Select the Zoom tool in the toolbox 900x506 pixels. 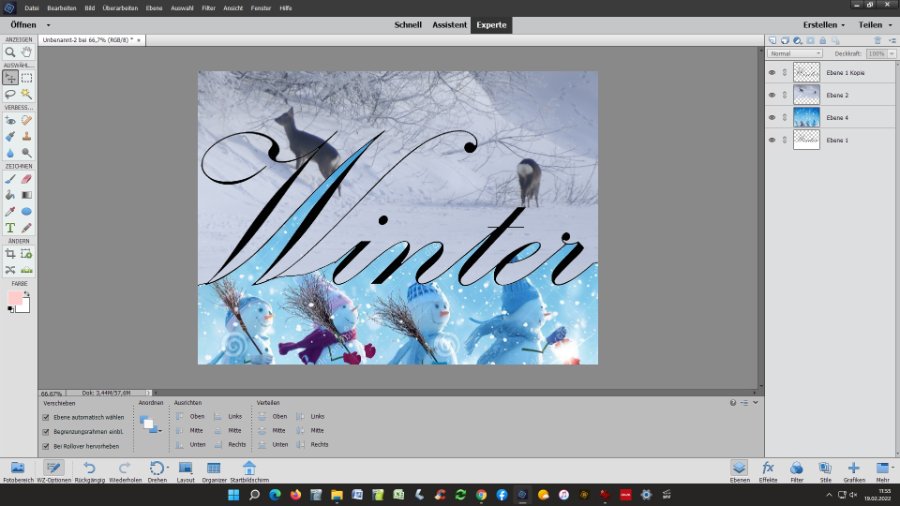(10, 52)
